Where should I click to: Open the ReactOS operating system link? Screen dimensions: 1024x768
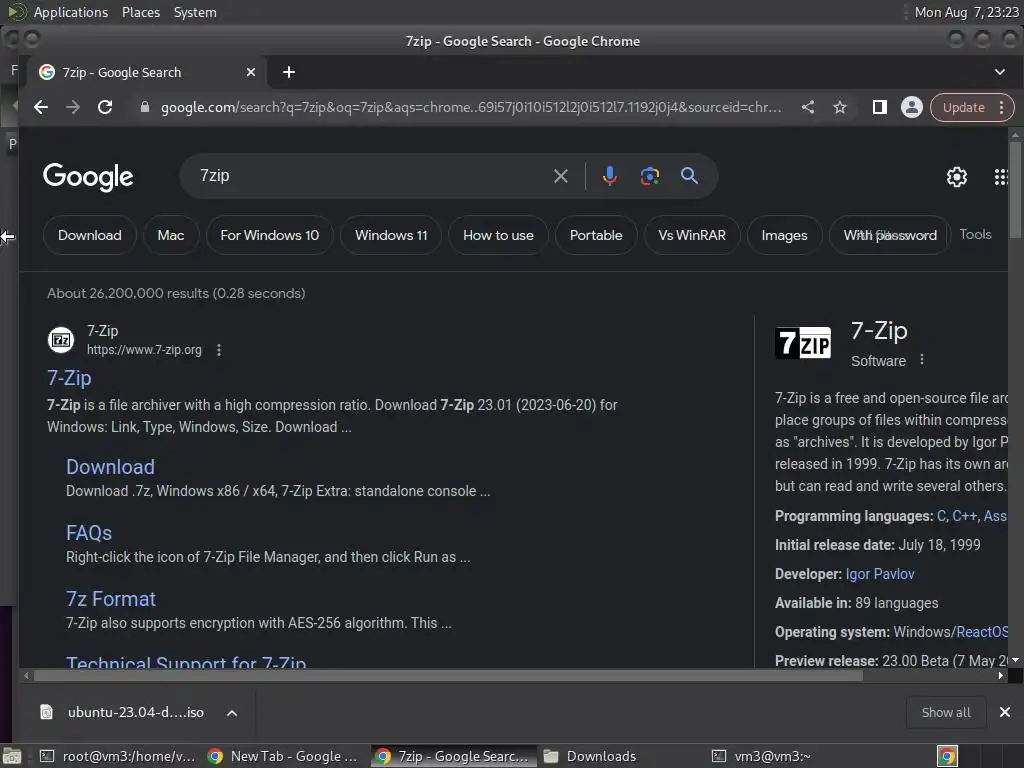pyautogui.click(x=982, y=632)
